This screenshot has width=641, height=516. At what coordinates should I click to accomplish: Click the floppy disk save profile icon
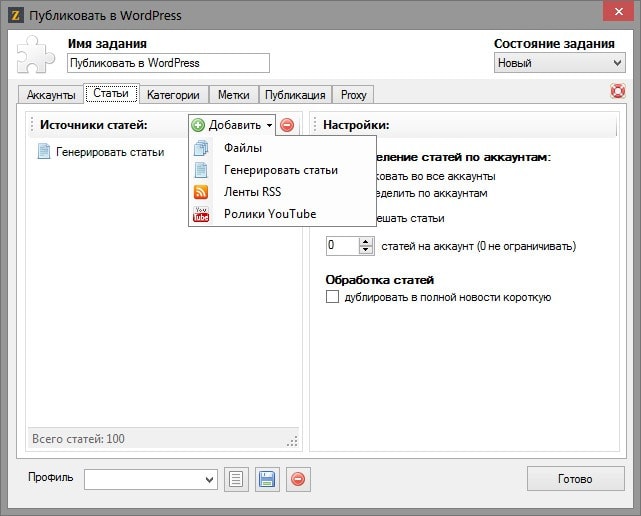(x=267, y=479)
